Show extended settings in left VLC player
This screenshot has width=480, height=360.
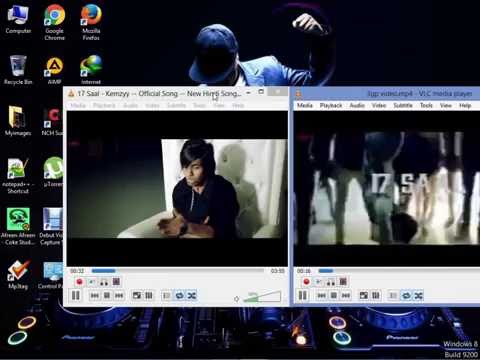(149, 295)
